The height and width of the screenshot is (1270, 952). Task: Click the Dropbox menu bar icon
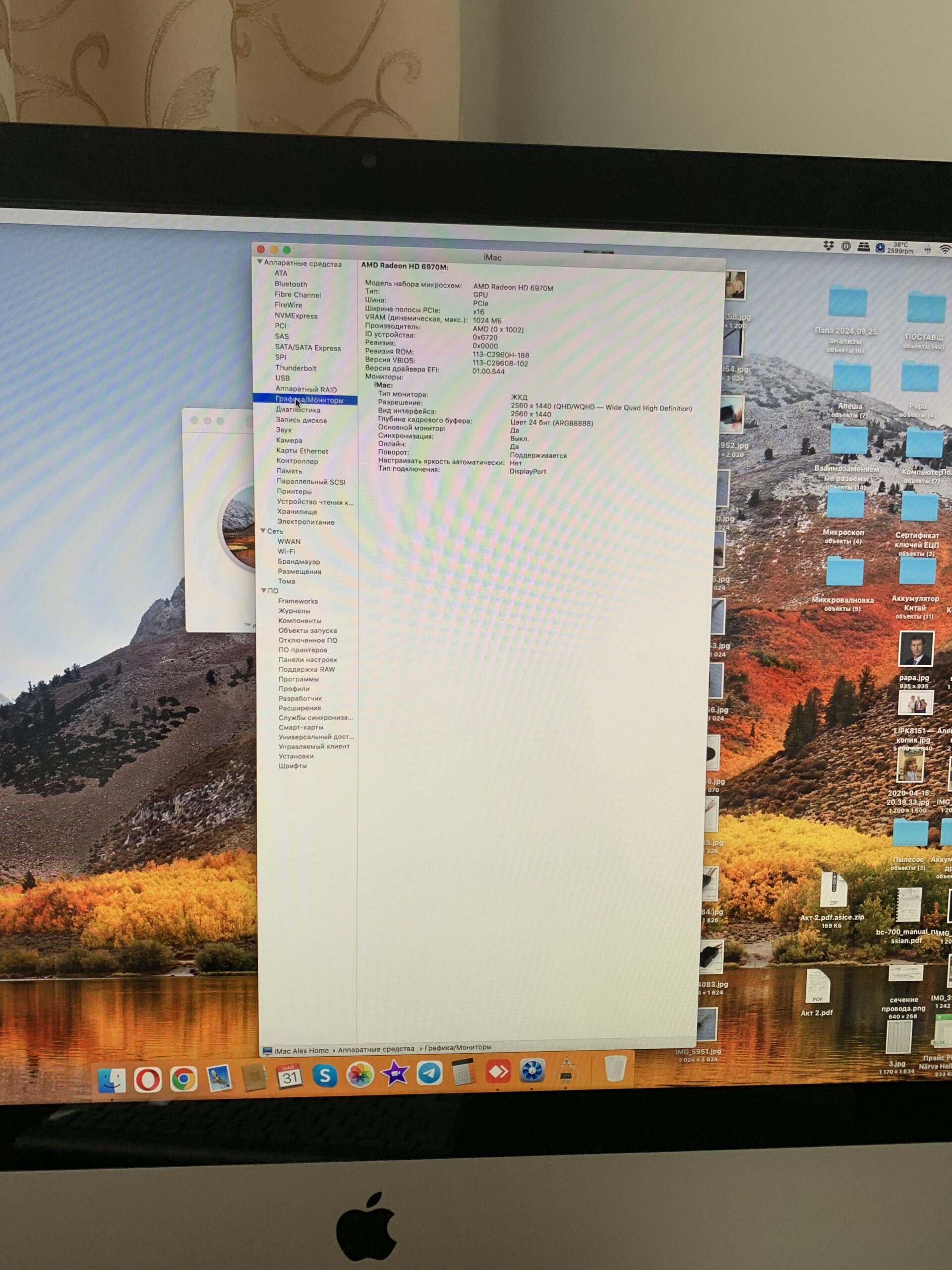828,246
